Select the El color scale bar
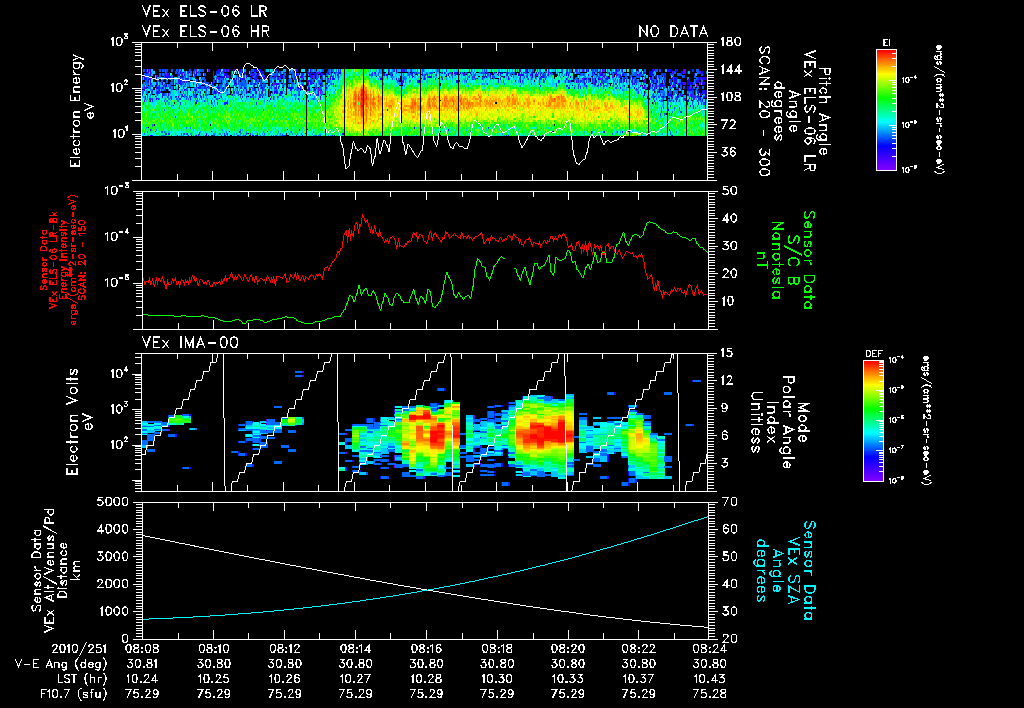 (x=886, y=109)
